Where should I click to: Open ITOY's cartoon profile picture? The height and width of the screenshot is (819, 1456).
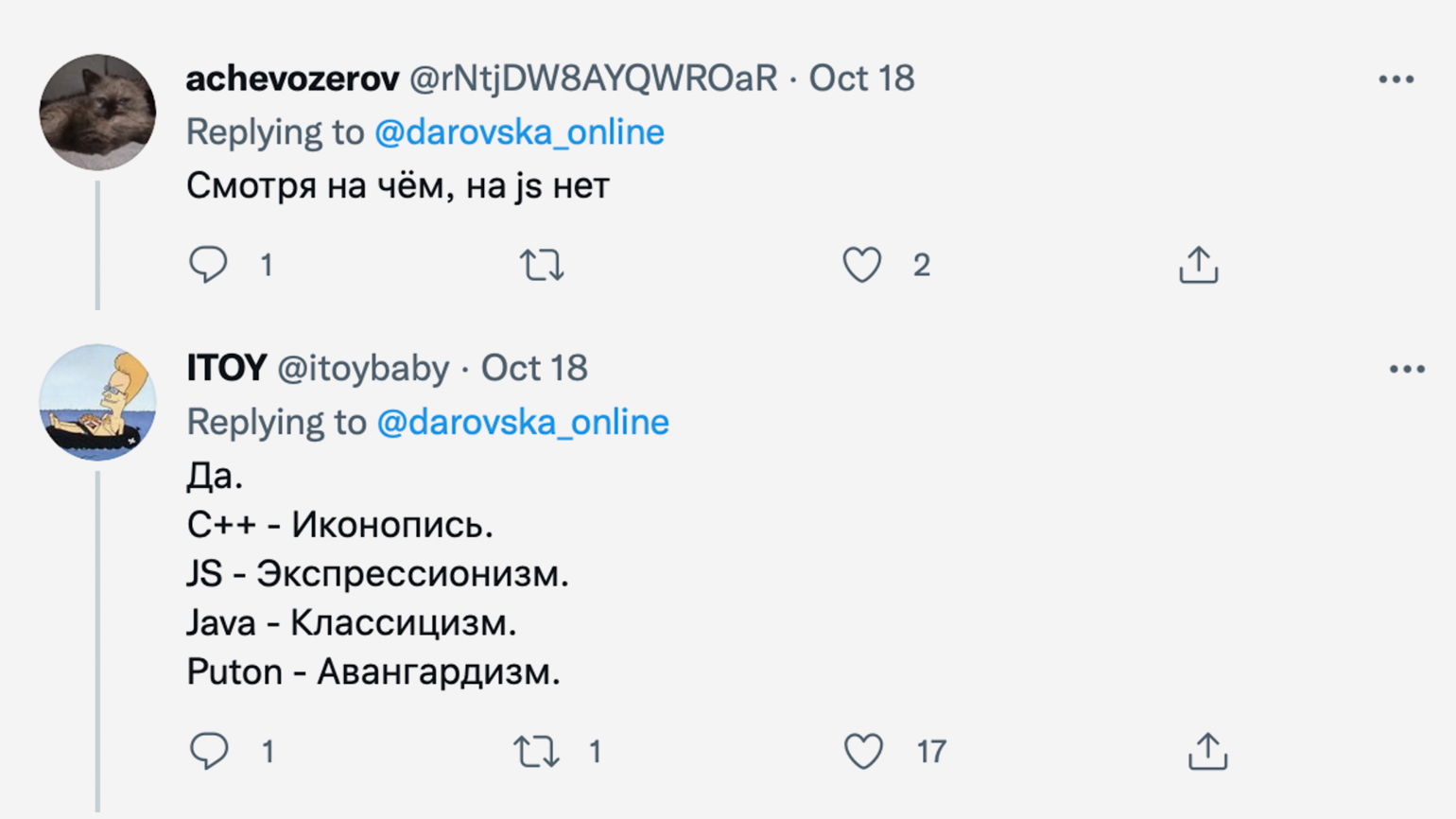click(97, 403)
